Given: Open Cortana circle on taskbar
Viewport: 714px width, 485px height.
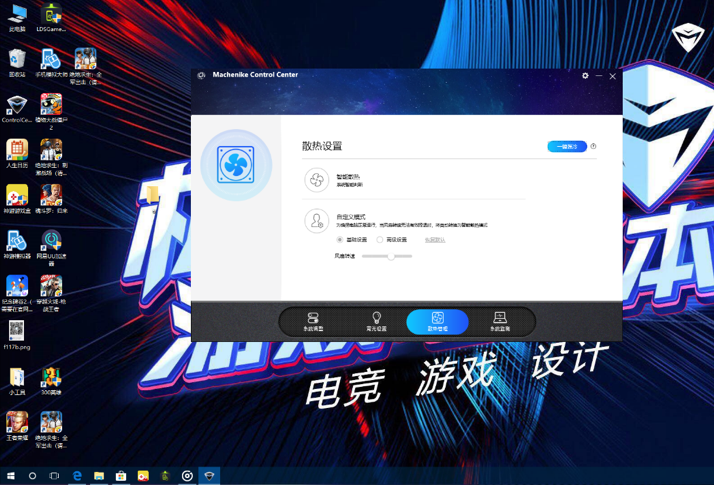Looking at the screenshot, I should [x=32, y=476].
